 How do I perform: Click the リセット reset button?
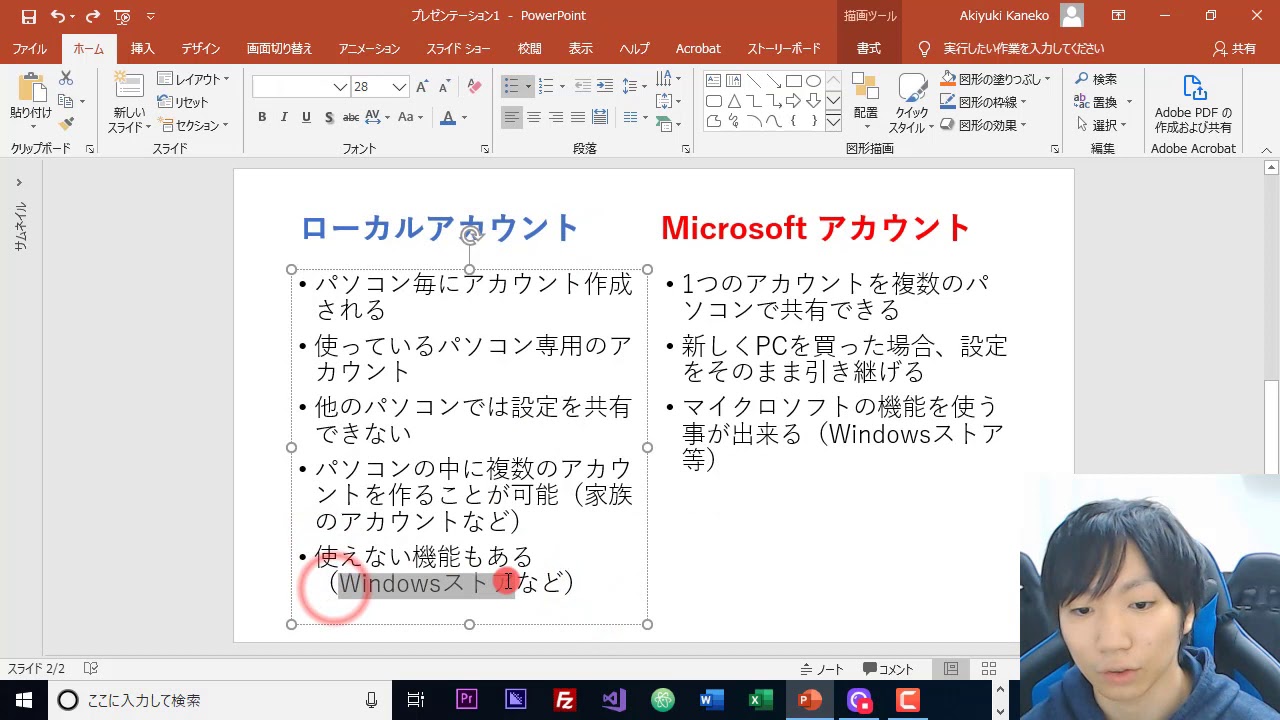coord(184,102)
